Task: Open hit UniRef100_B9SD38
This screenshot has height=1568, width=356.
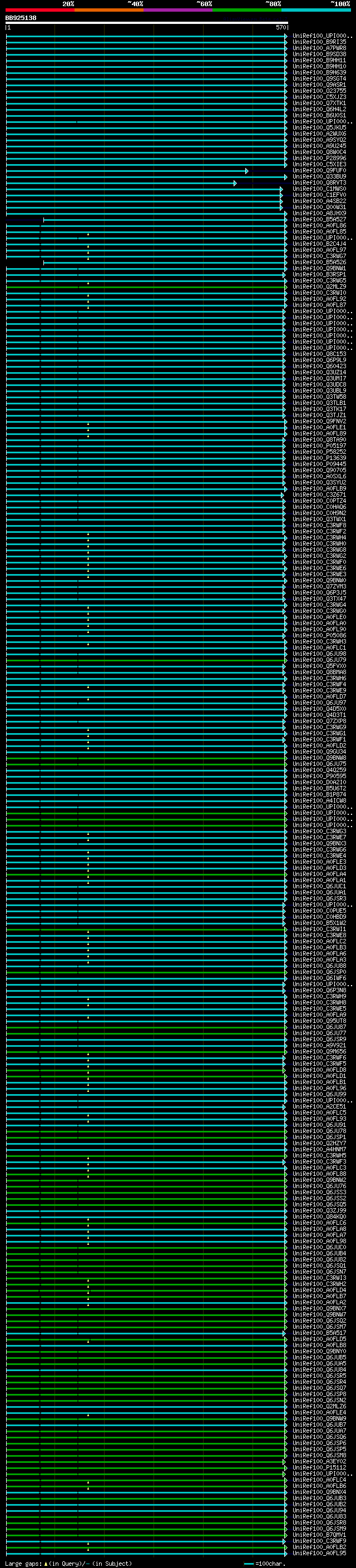Action: (x=319, y=54)
